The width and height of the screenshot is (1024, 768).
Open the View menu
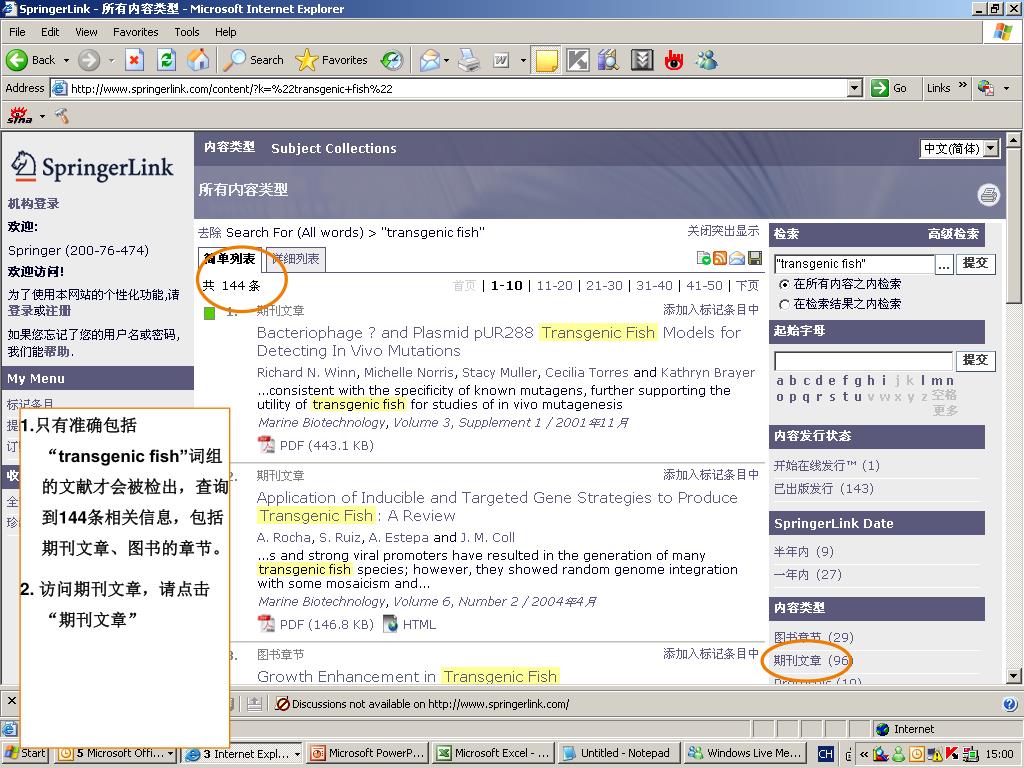86,32
